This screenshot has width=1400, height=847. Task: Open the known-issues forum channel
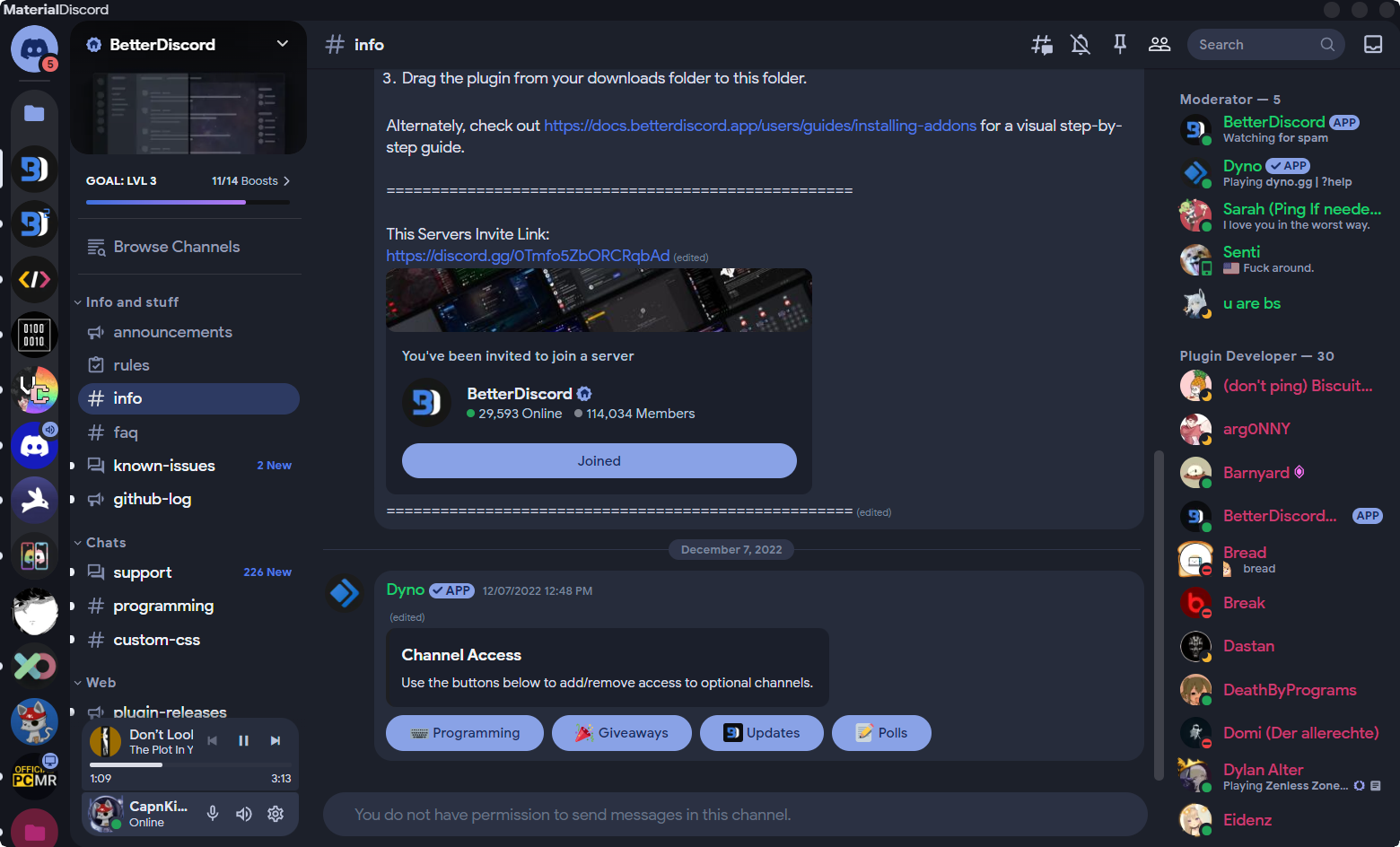(188, 466)
